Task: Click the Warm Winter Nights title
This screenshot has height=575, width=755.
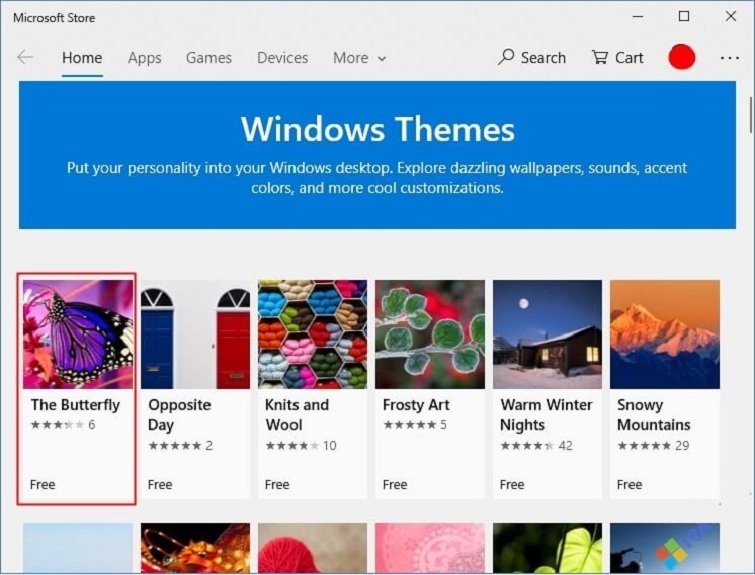Action: [546, 414]
